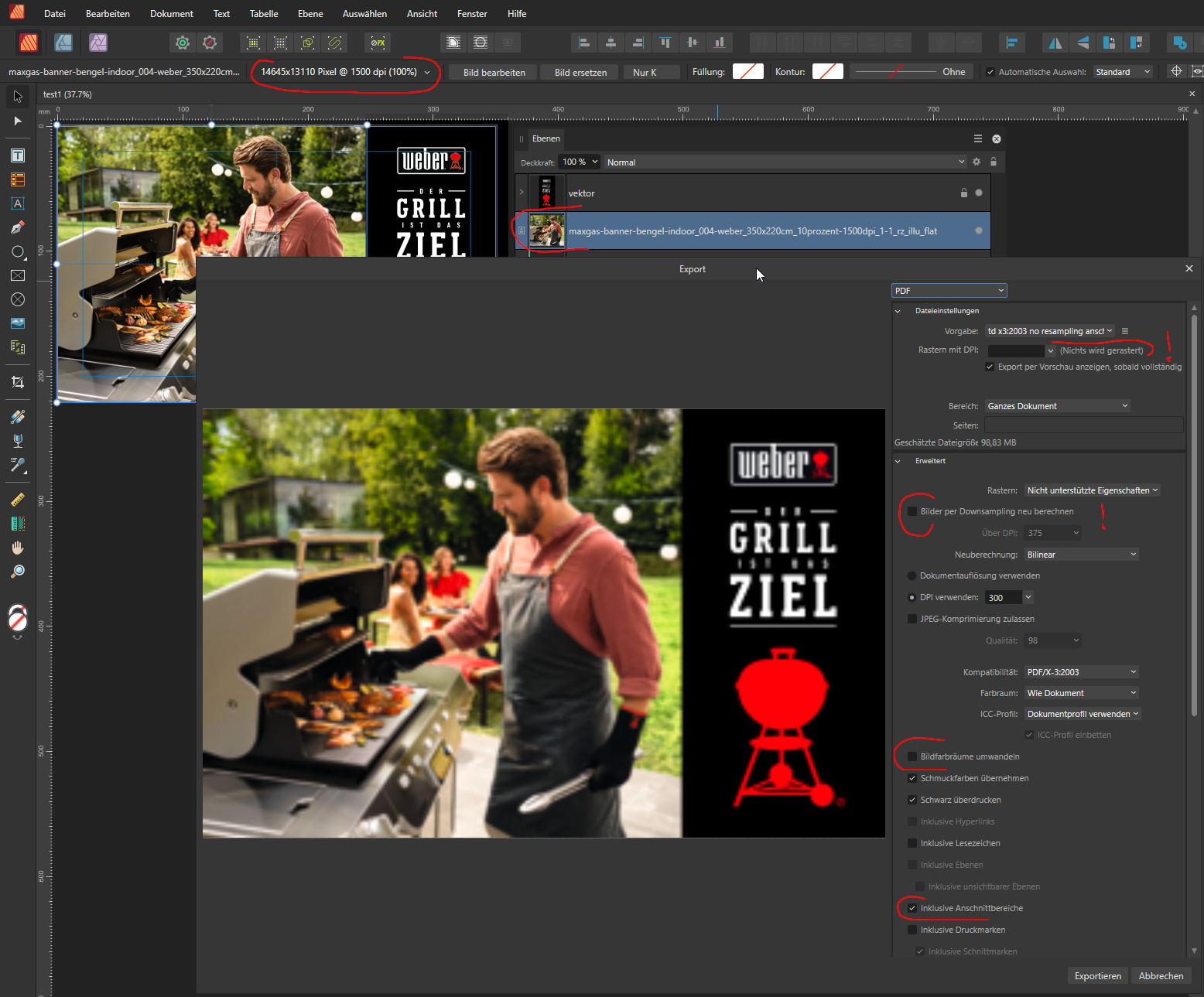Image resolution: width=1204 pixels, height=997 pixels.
Task: Select the Frame Text tool
Action: tap(18, 155)
